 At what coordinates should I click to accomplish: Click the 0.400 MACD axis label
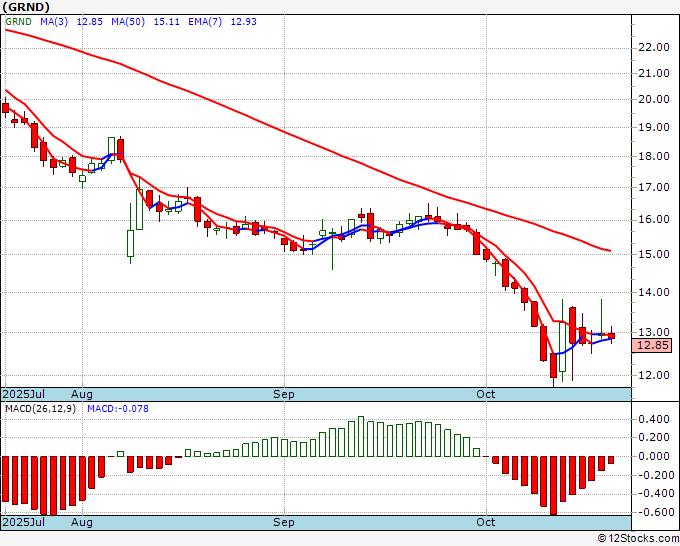coord(653,420)
